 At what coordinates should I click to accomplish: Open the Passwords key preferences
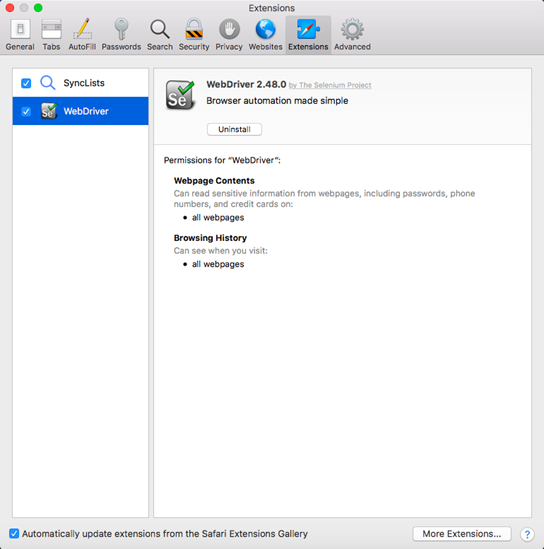pos(121,35)
